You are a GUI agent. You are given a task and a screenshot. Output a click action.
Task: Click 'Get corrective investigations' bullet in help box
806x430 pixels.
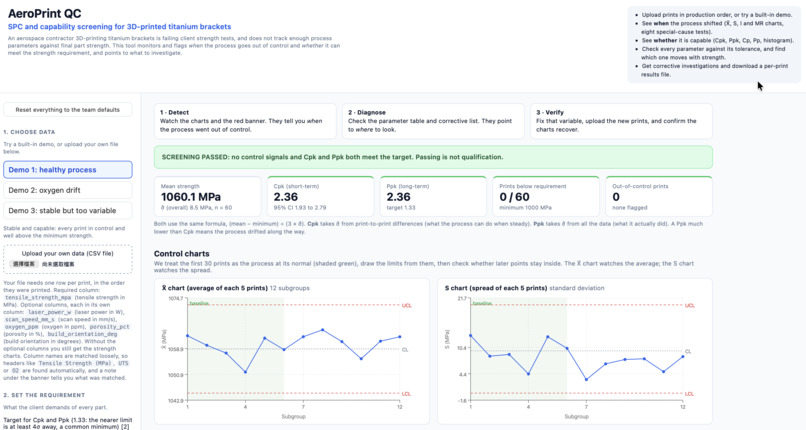715,70
